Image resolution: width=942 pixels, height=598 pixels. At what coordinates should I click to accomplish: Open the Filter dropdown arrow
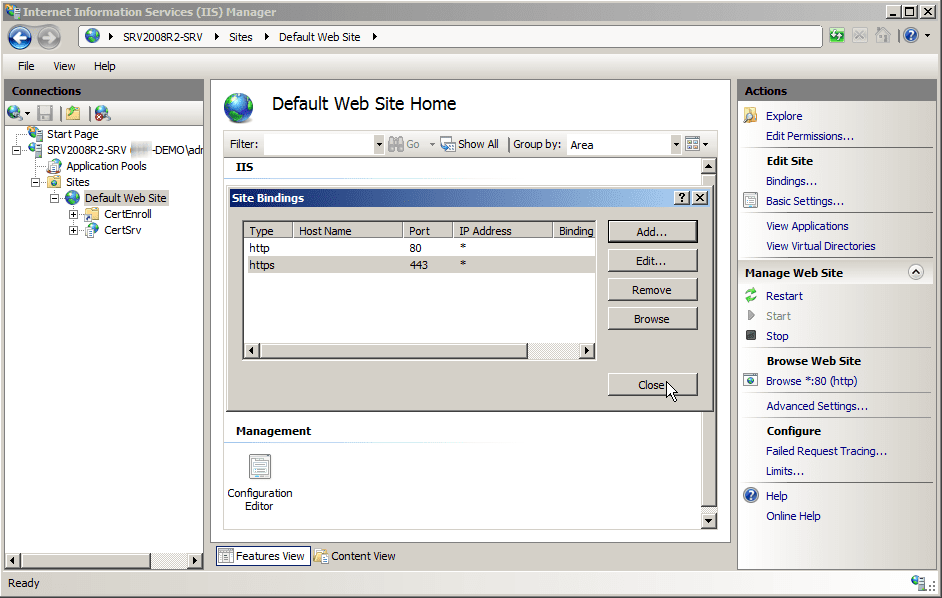point(378,144)
